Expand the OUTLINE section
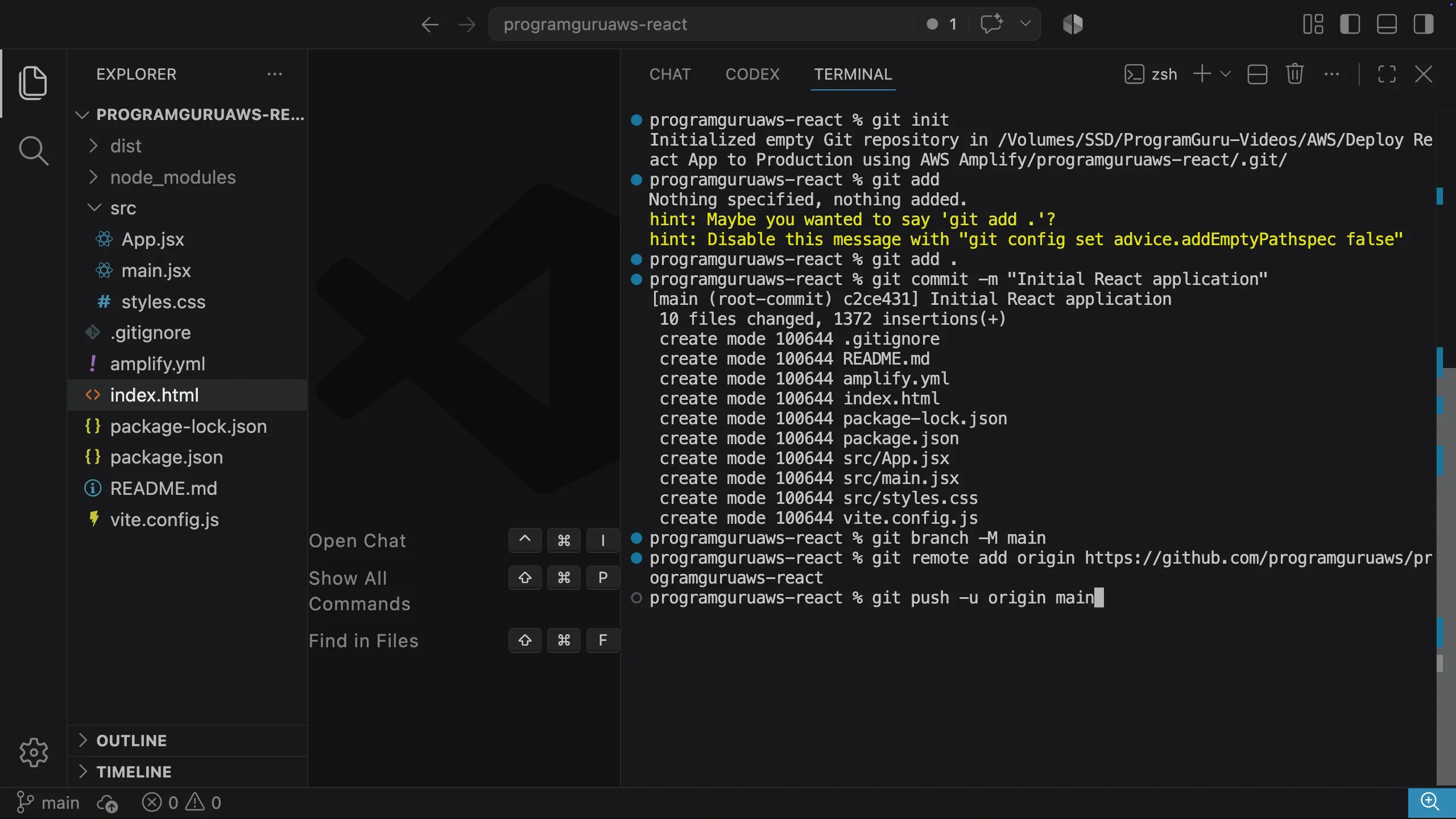This screenshot has height=819, width=1456. point(188,741)
